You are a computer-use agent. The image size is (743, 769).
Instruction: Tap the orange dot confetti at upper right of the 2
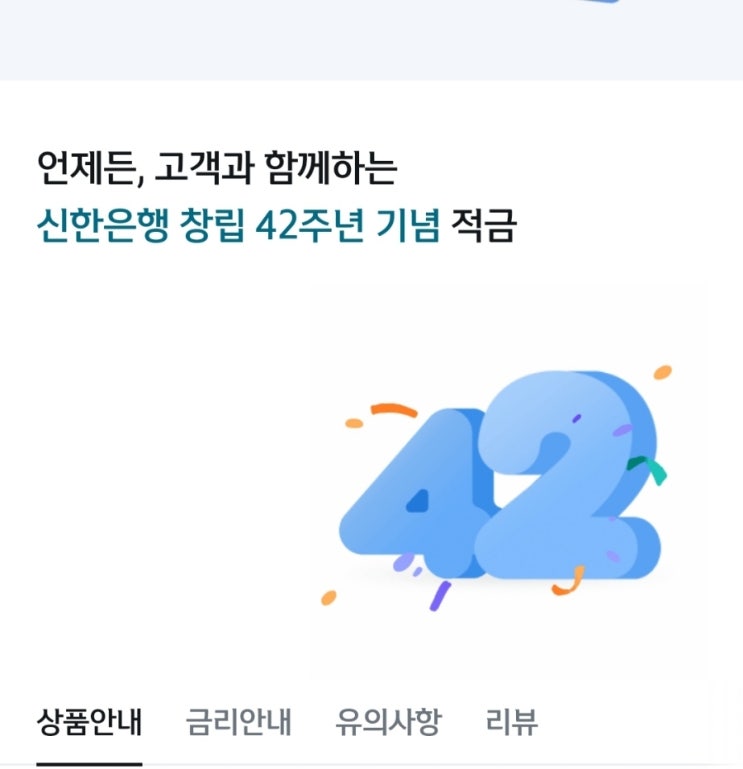click(663, 372)
